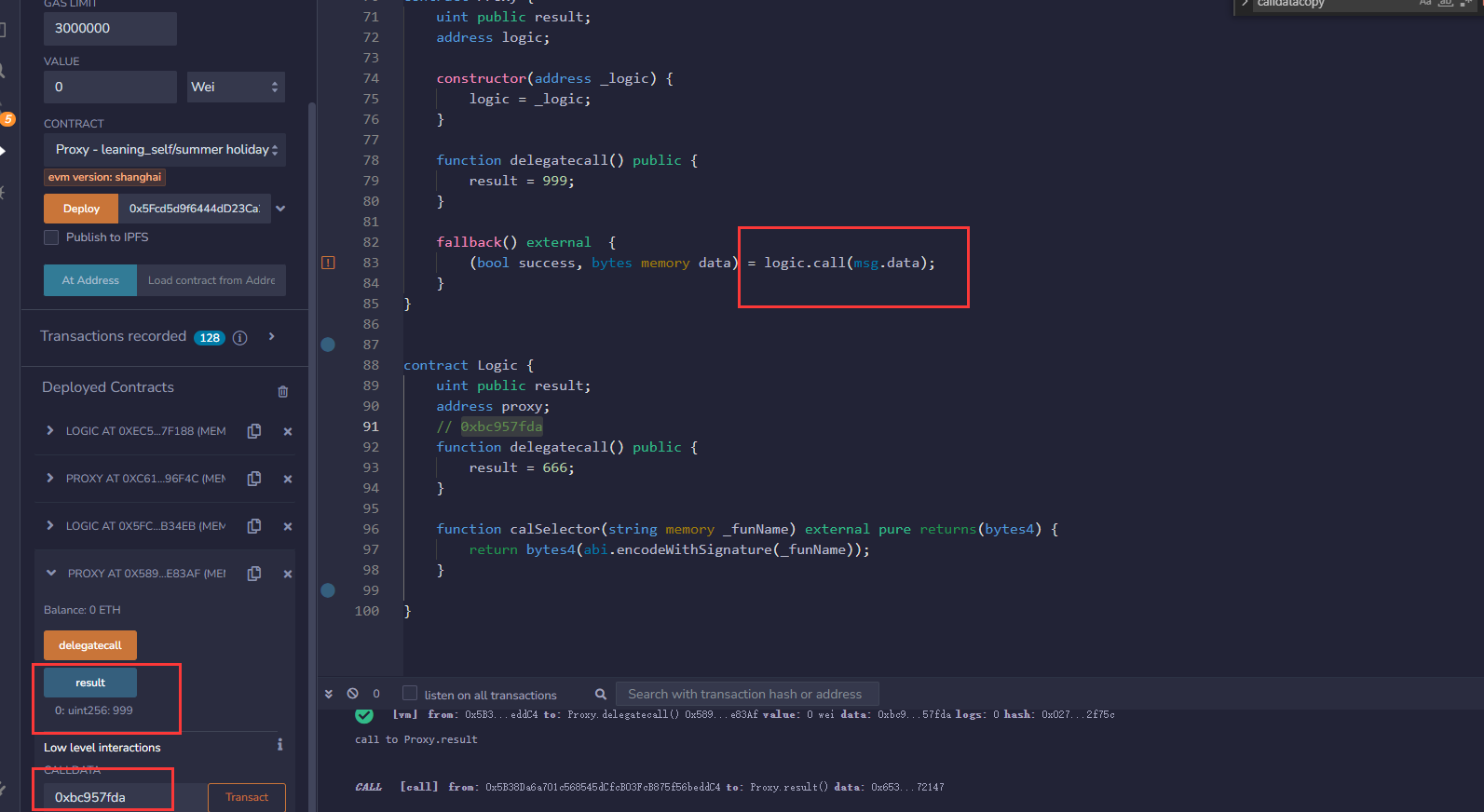Click 'call to Proxy.result' log line
The image size is (1484, 812).
click(416, 739)
